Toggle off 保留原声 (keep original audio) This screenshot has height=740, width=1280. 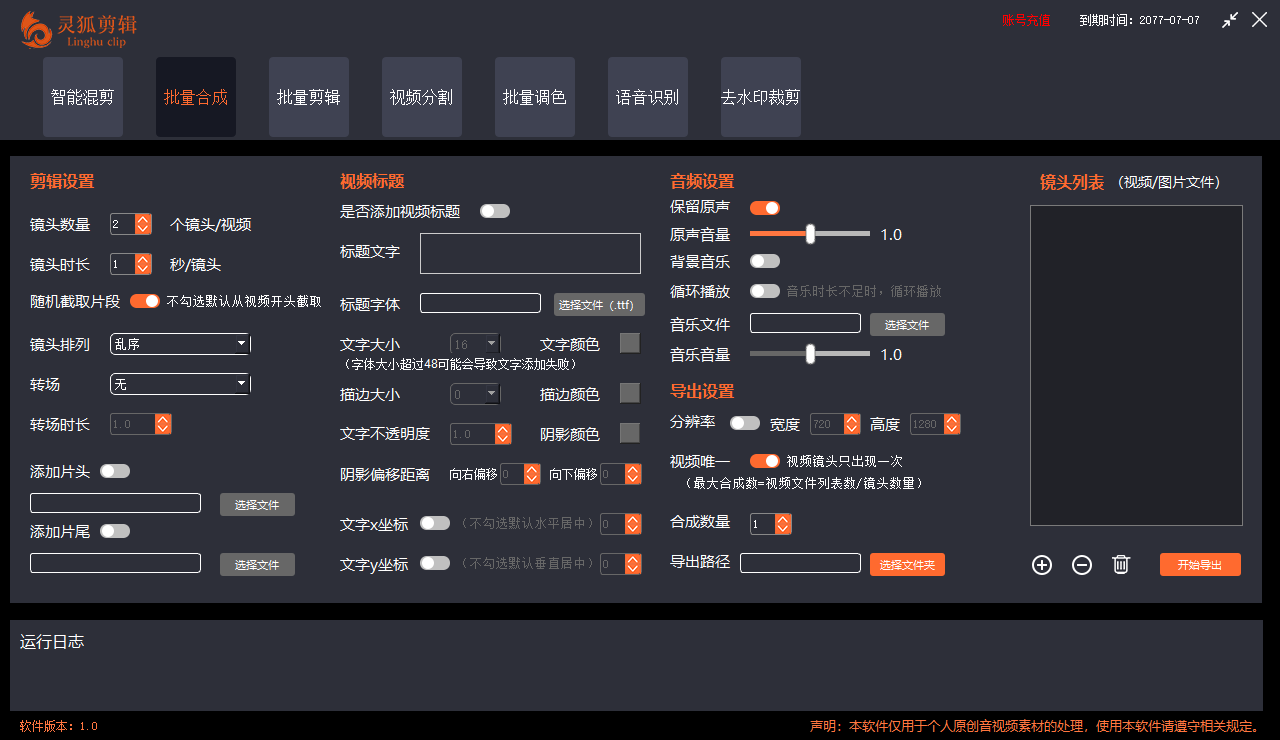(764, 207)
